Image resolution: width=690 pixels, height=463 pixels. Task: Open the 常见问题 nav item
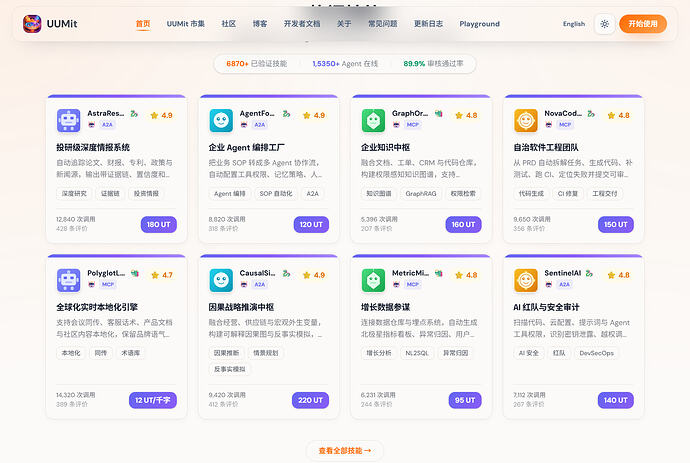(x=383, y=24)
